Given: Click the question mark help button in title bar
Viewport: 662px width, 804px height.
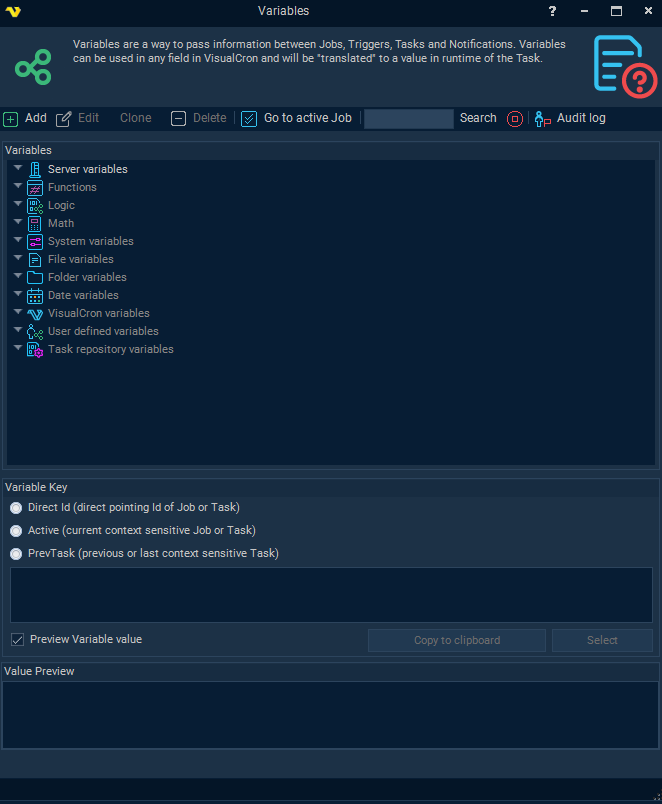Looking at the screenshot, I should point(552,11).
